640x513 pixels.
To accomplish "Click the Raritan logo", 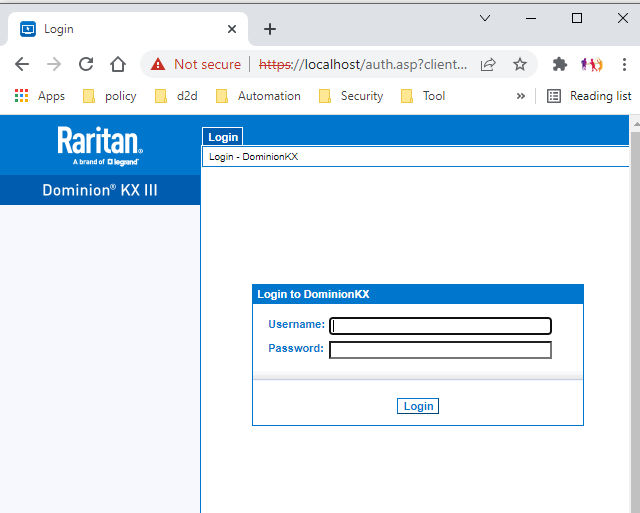I will pos(100,145).
